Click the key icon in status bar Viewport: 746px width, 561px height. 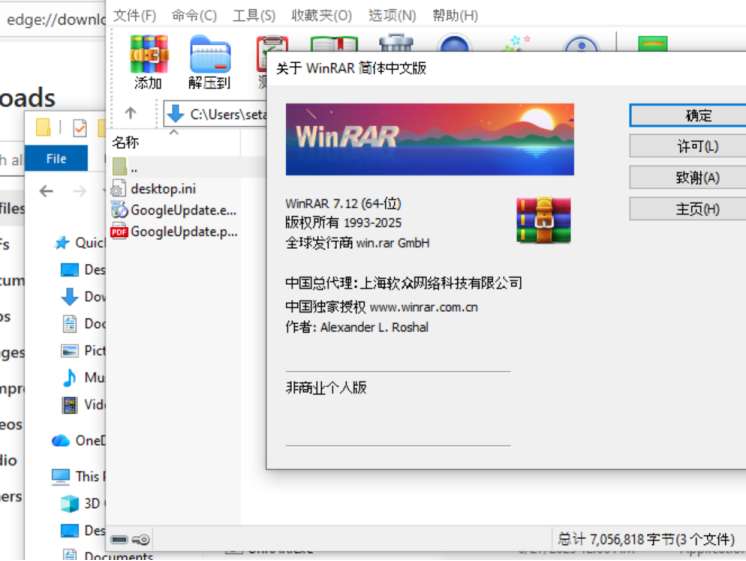[142, 539]
